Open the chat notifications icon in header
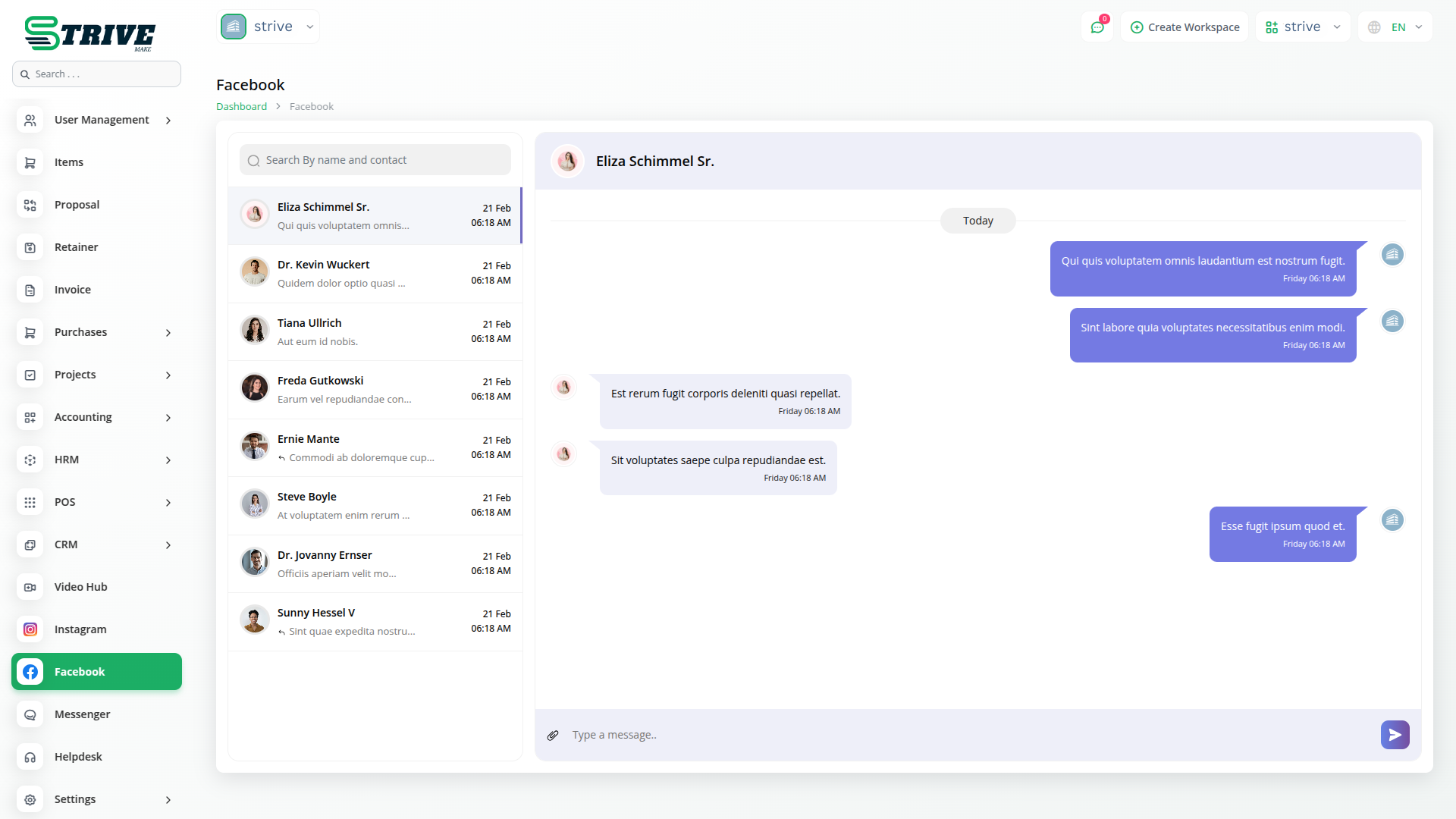Image resolution: width=1456 pixels, height=819 pixels. click(1097, 27)
